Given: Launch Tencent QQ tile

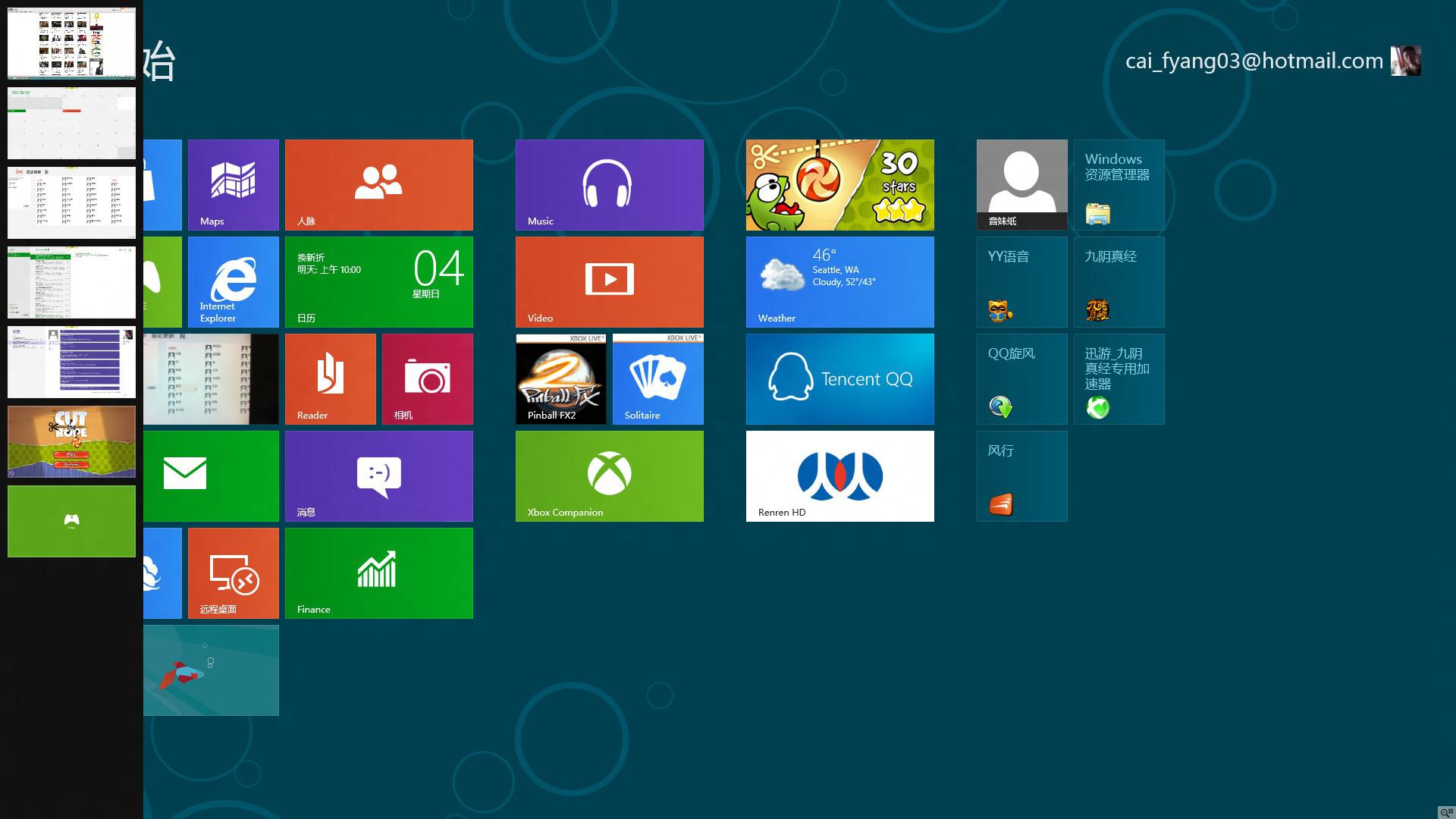Looking at the screenshot, I should [x=839, y=378].
